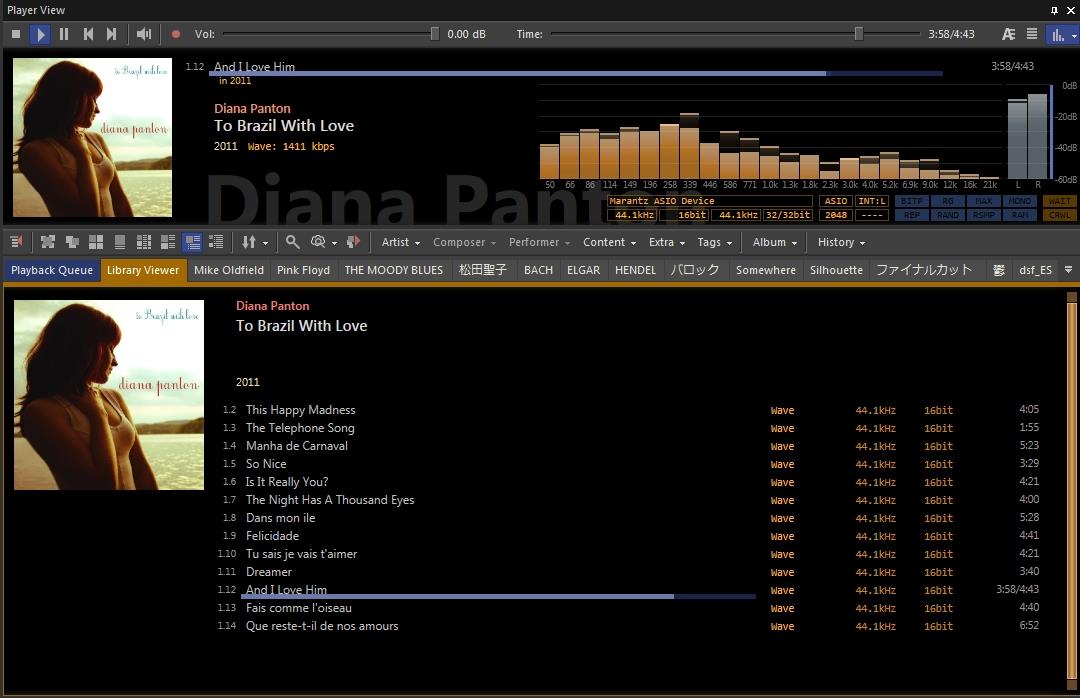Toggle the BITP status indicator
1080x698 pixels.
(x=911, y=201)
